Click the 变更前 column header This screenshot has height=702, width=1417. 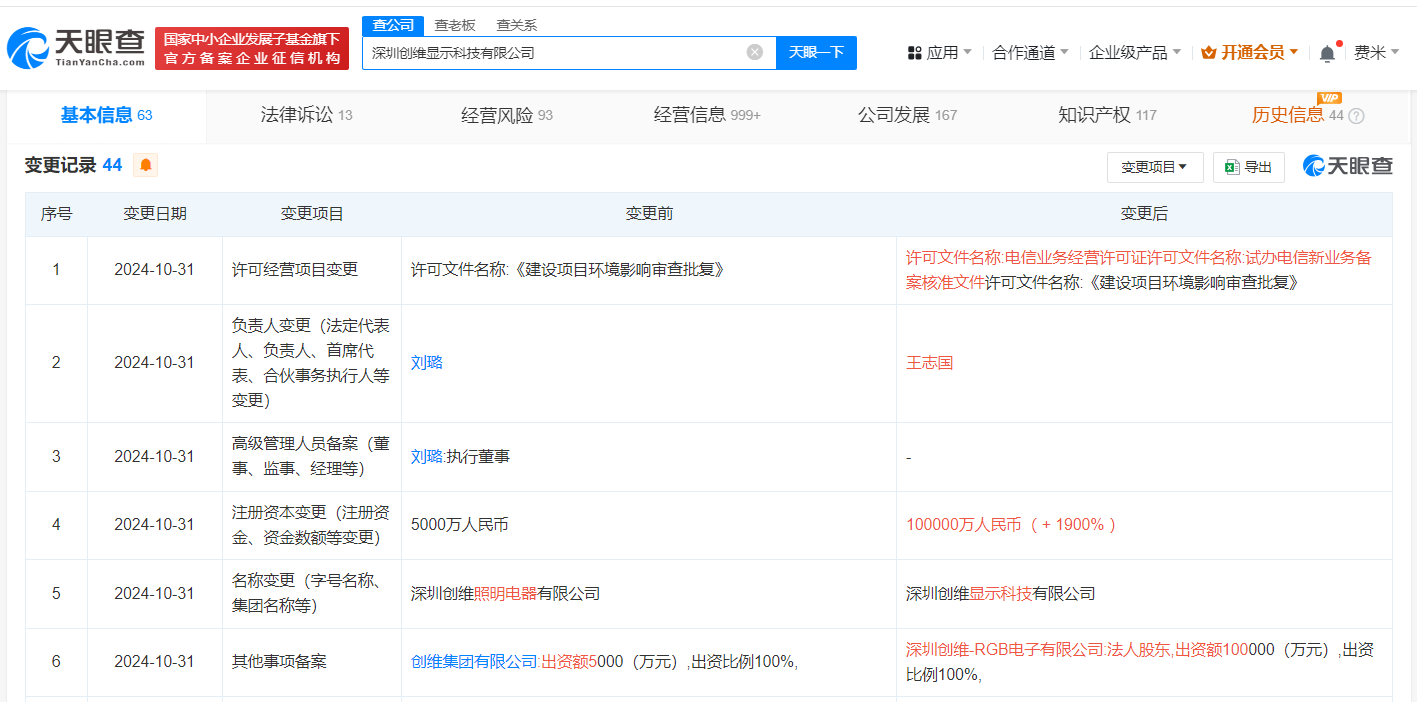click(649, 214)
